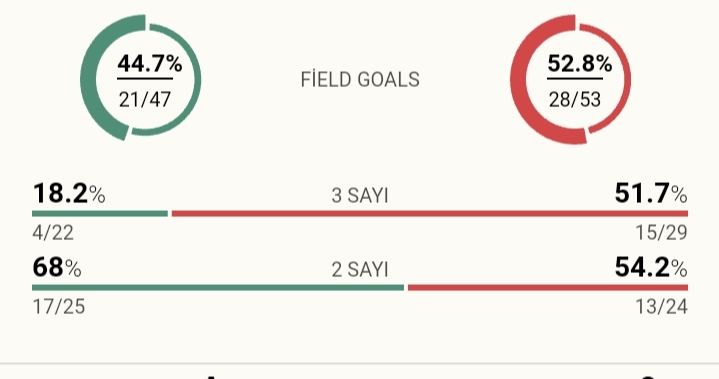
Task: Click the green 3 SAYI bar segment
Action: point(100,214)
